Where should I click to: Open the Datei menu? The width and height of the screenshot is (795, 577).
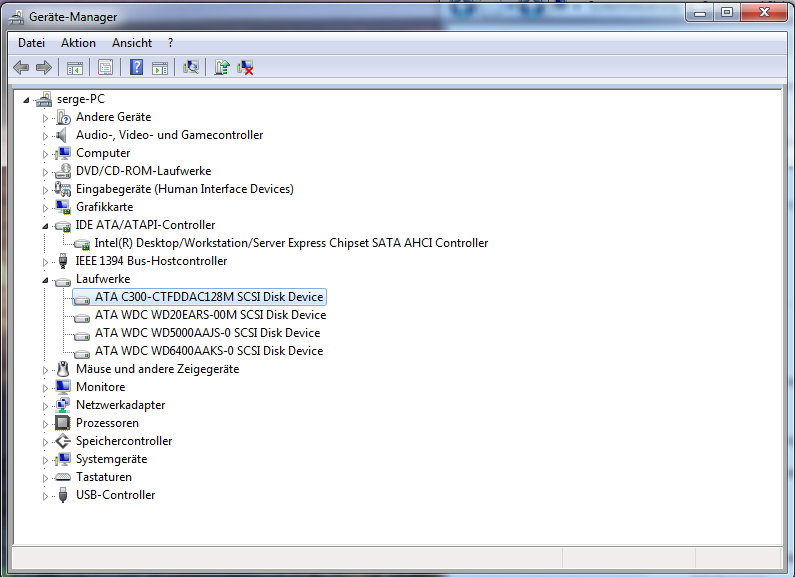pos(31,43)
